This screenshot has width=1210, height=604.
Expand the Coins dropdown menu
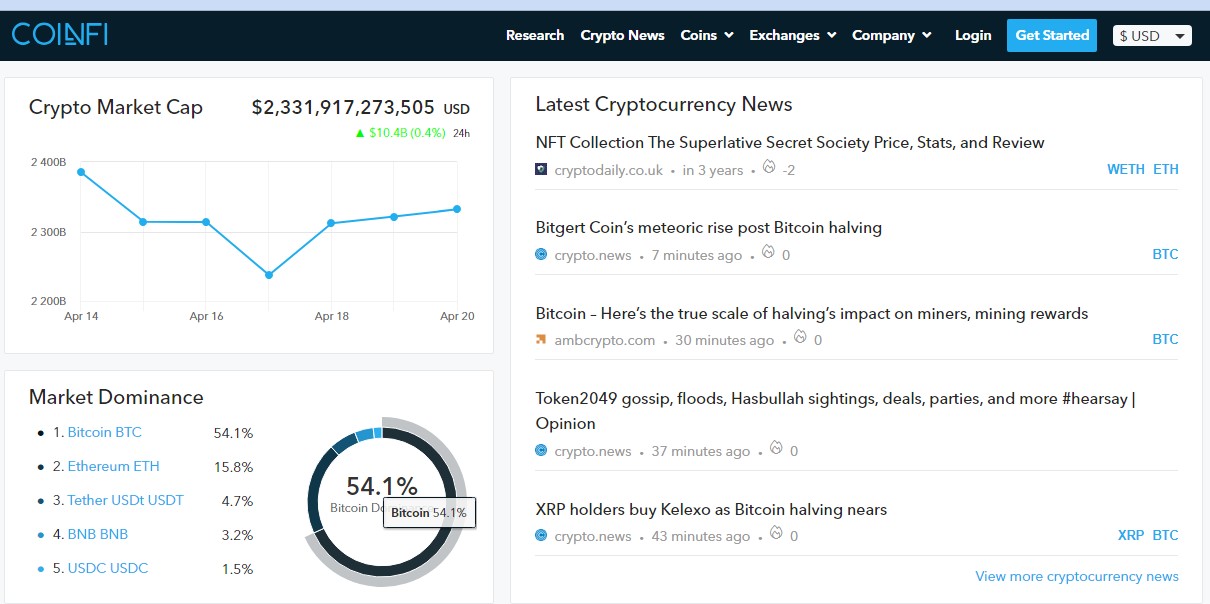coord(707,35)
